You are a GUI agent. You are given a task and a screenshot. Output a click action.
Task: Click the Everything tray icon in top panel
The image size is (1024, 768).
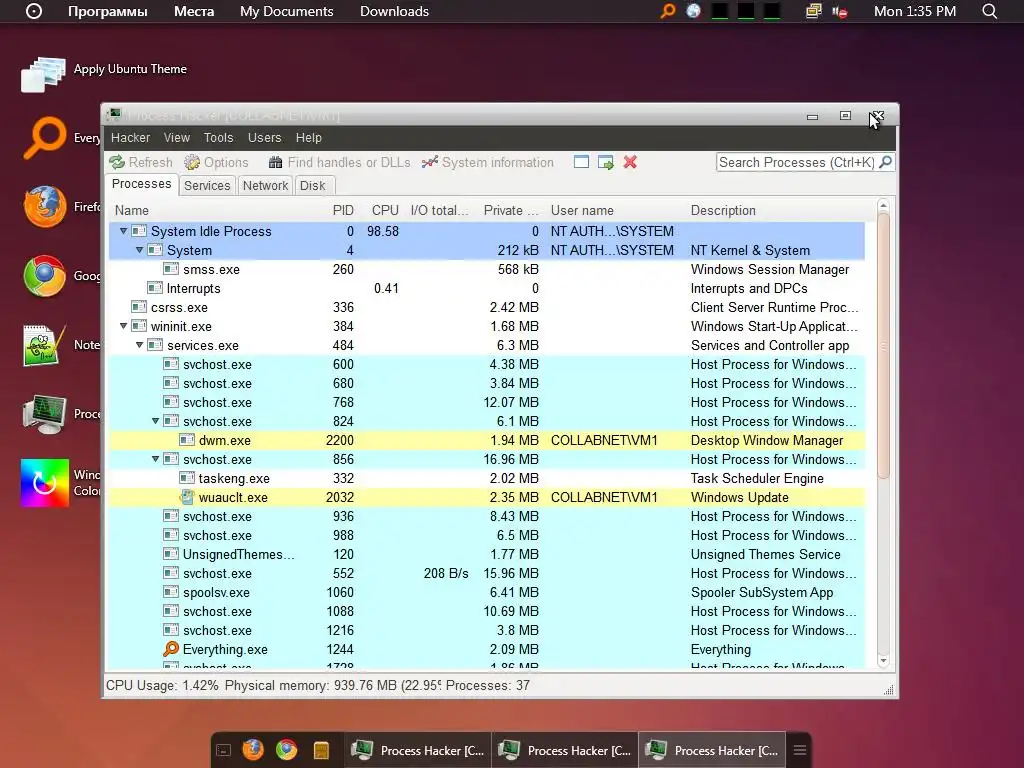coord(667,11)
